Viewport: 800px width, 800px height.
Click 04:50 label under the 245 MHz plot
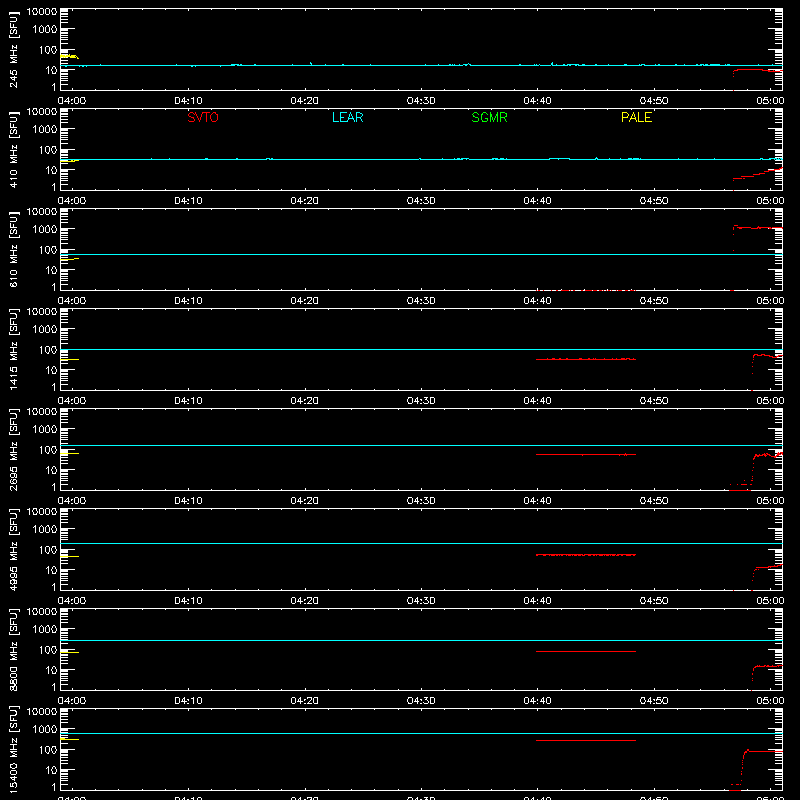(654, 101)
